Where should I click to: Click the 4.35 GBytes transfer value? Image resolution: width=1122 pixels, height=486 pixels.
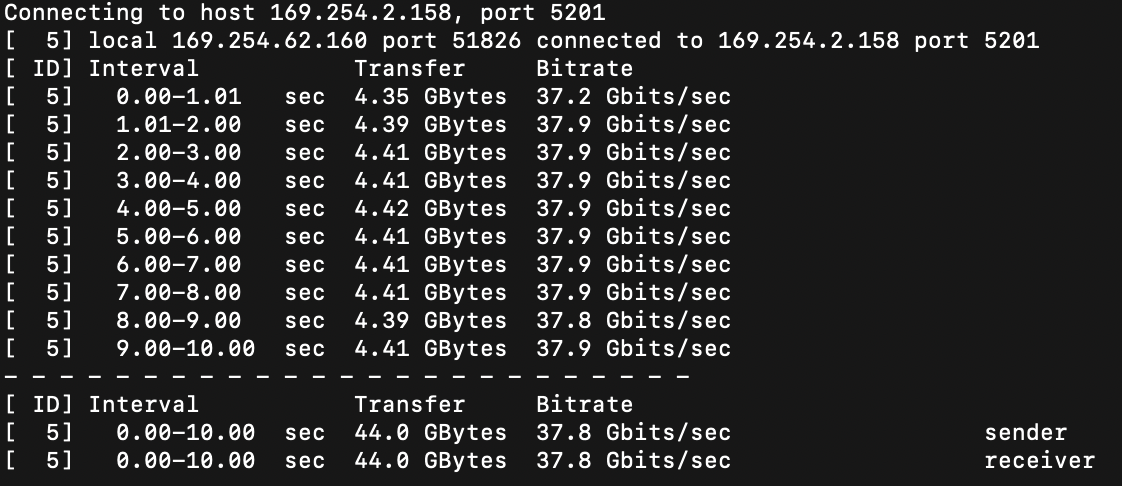point(430,97)
